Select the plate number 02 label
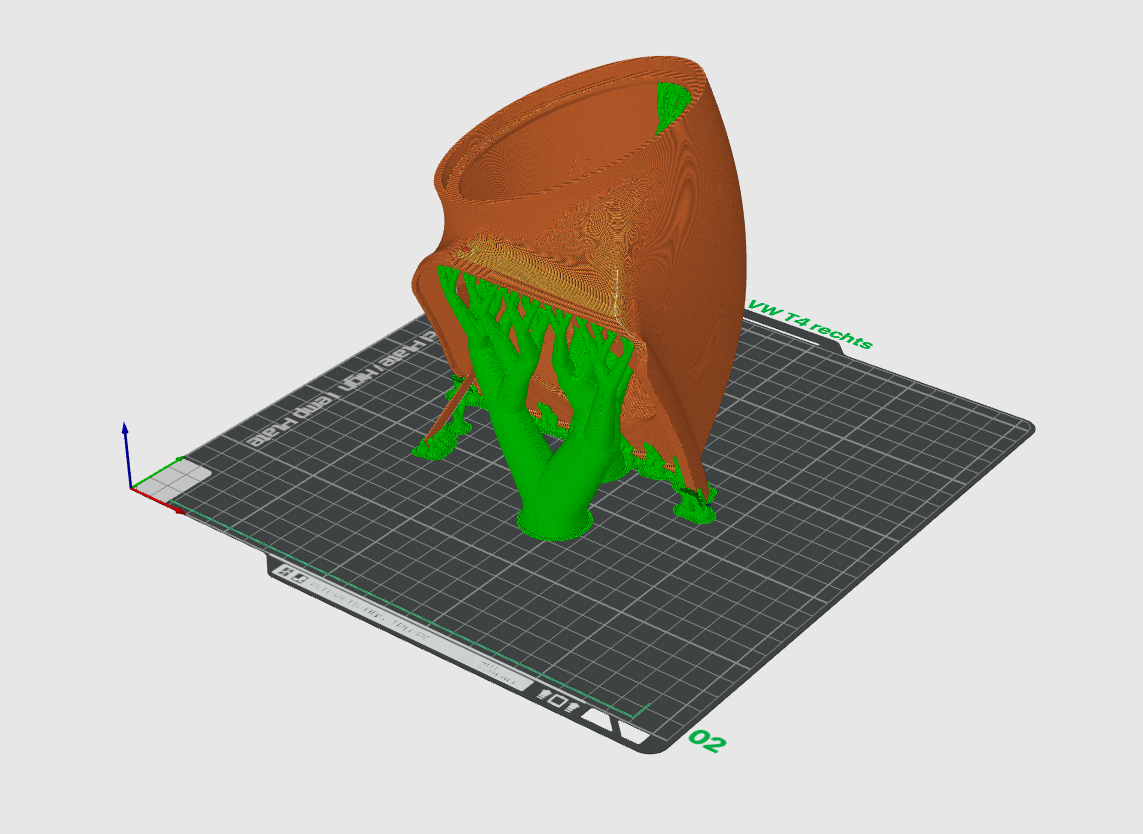 (709, 742)
